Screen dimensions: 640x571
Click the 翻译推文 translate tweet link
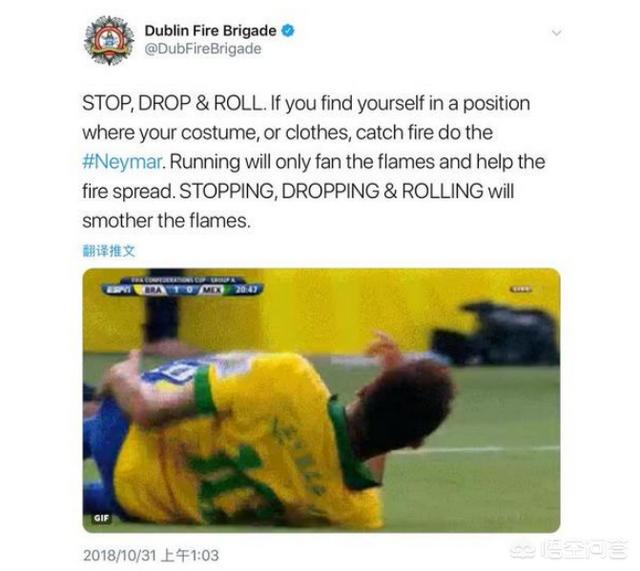click(x=109, y=251)
